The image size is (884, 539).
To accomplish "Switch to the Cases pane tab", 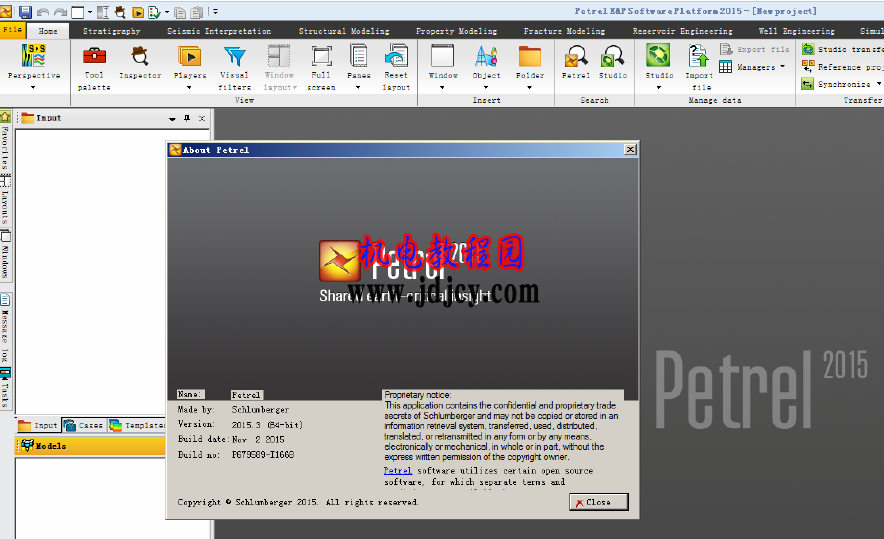I will pos(83,426).
